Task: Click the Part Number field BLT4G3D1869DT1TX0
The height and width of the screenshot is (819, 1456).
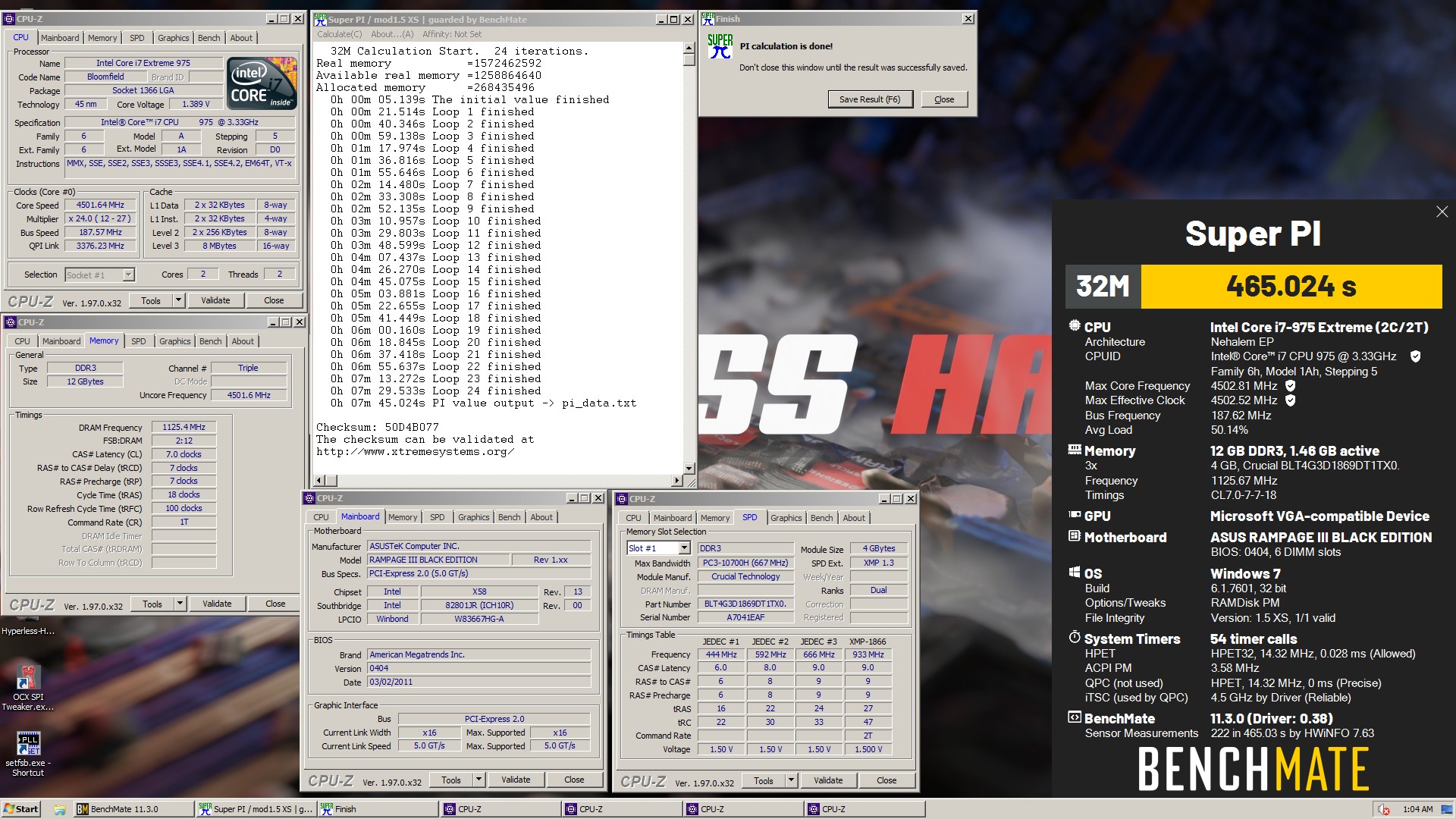Action: click(x=745, y=604)
